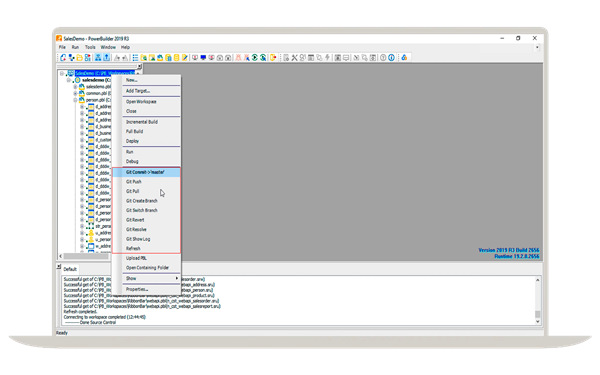Click the Debug bug toolbar icon
This screenshot has width=600, height=375.
238,57
